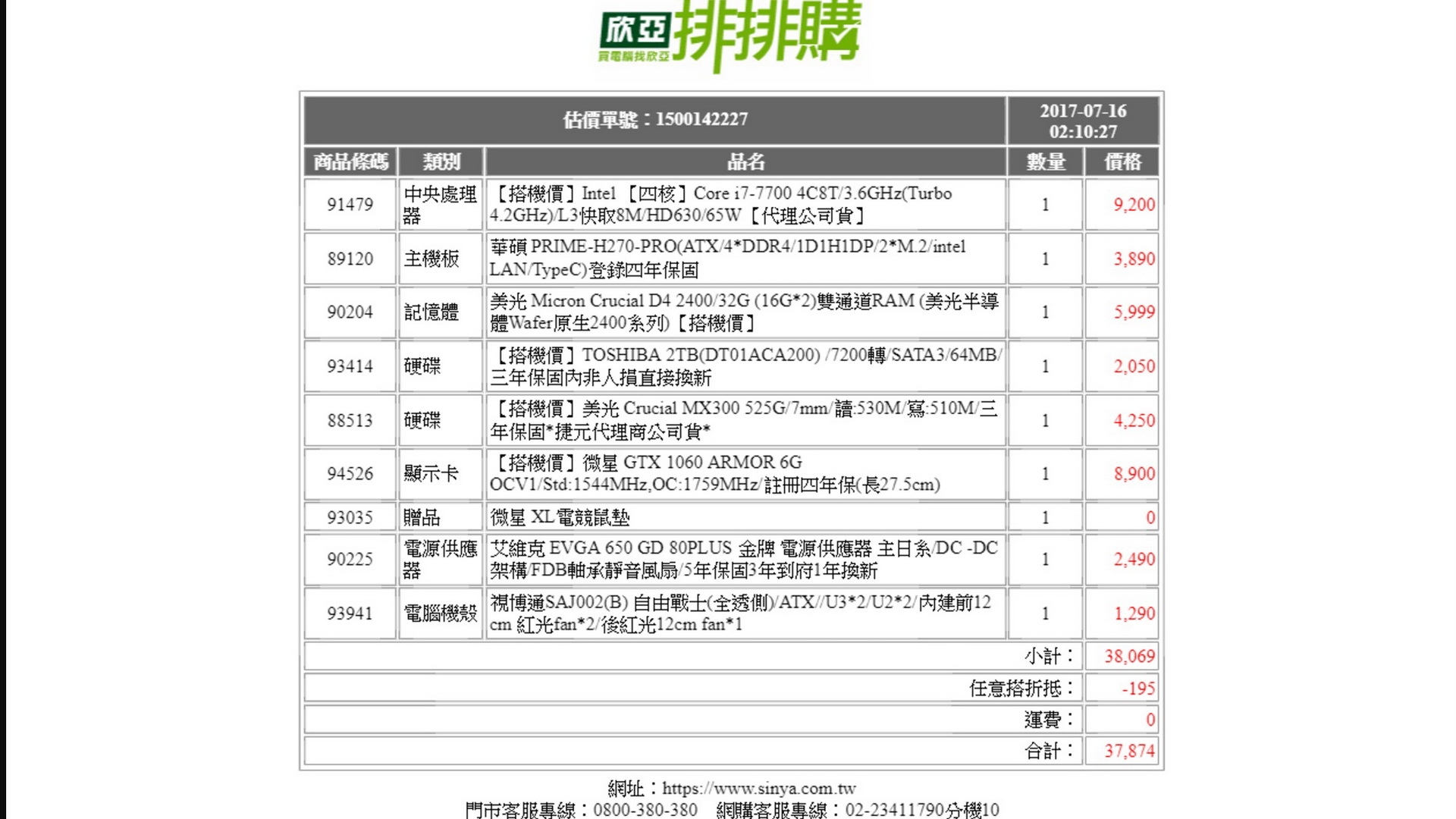Select barcode 91479
The height and width of the screenshot is (819, 1456).
coord(350,205)
